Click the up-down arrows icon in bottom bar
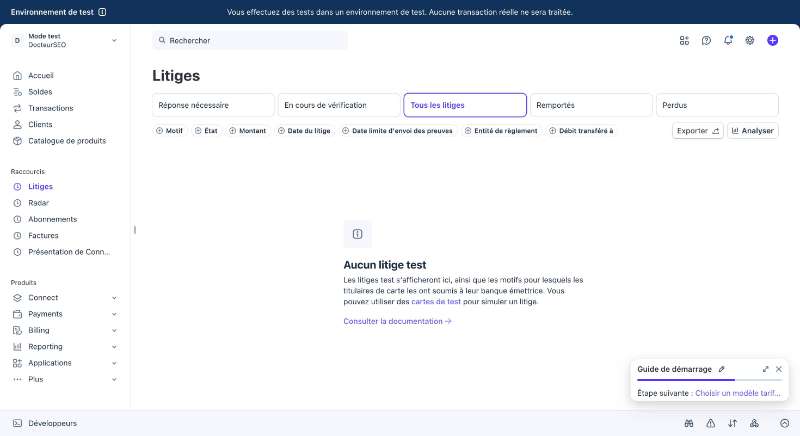 coord(733,423)
